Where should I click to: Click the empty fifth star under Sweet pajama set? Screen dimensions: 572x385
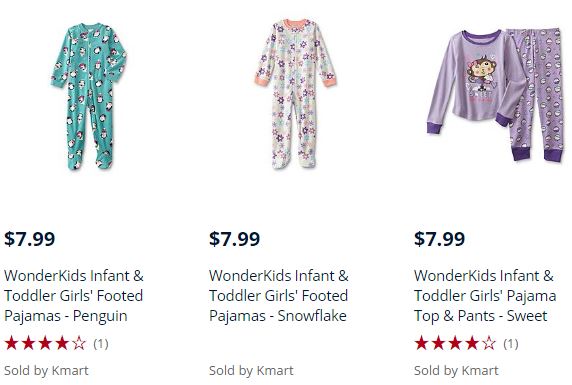click(489, 343)
